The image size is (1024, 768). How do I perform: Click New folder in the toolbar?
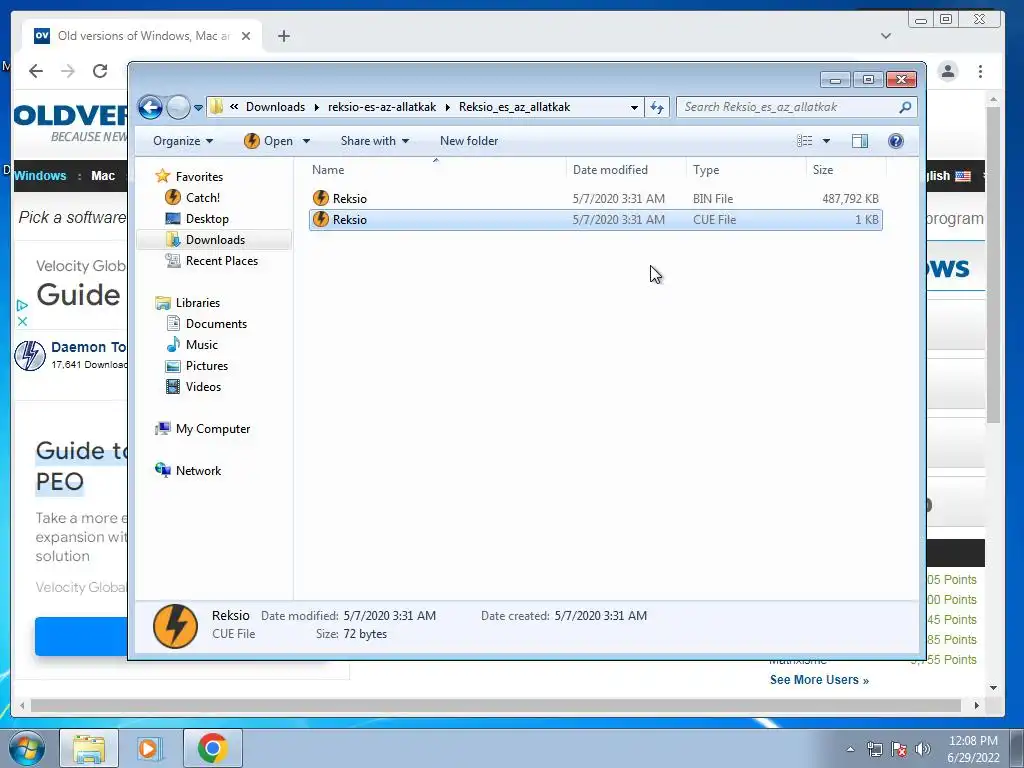click(x=469, y=141)
